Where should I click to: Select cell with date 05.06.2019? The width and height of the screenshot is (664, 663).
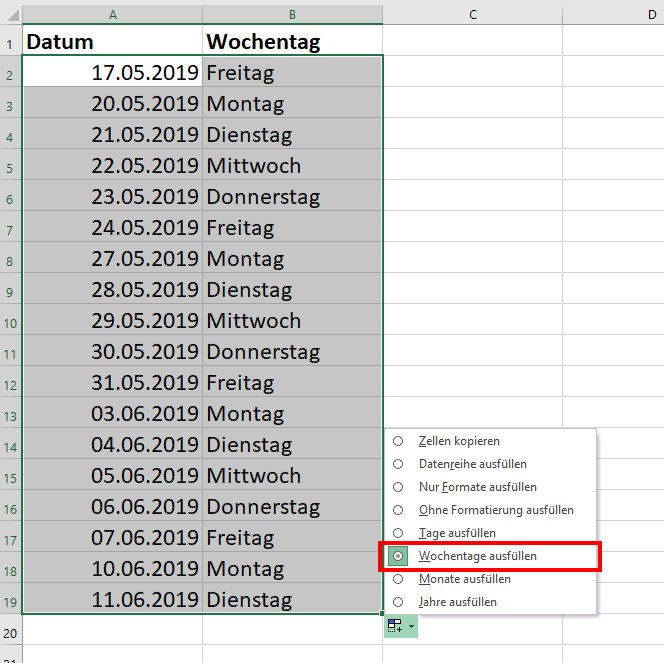tap(113, 474)
